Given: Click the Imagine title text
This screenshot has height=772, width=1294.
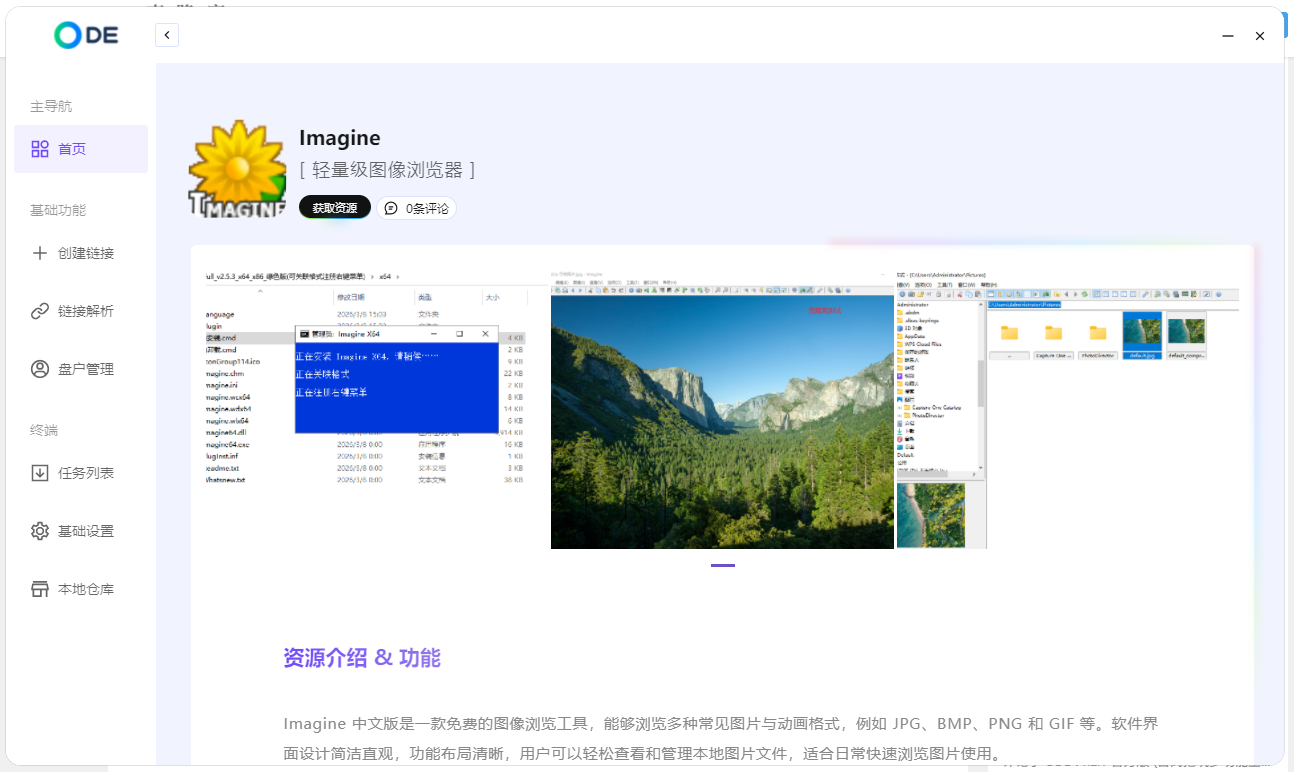Looking at the screenshot, I should click(340, 138).
